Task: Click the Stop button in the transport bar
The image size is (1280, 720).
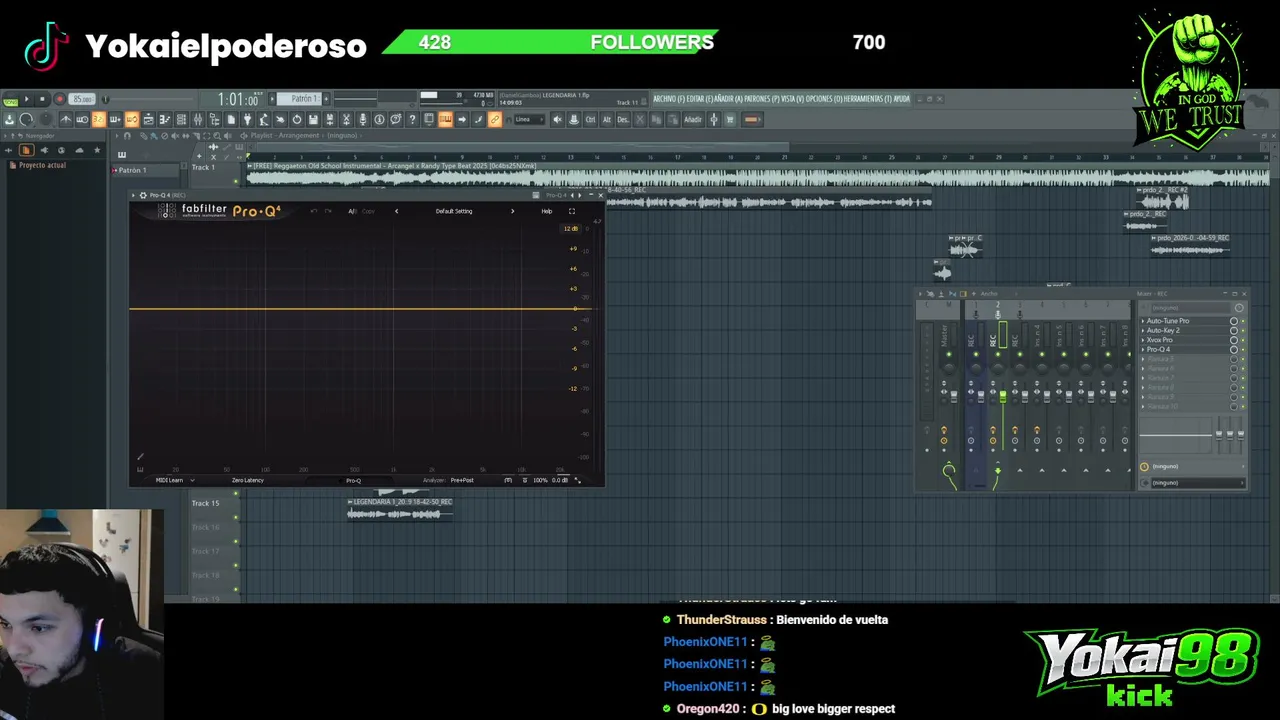Action: click(42, 99)
